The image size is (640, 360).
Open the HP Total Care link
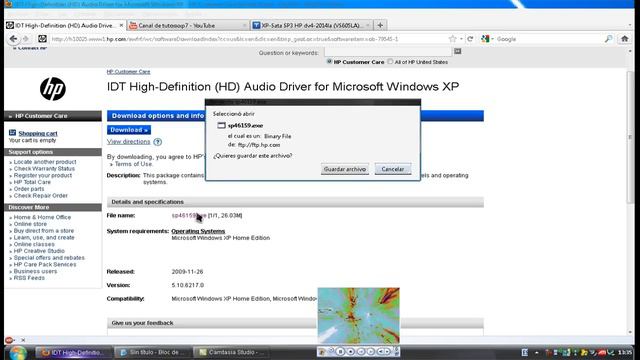click(x=32, y=182)
